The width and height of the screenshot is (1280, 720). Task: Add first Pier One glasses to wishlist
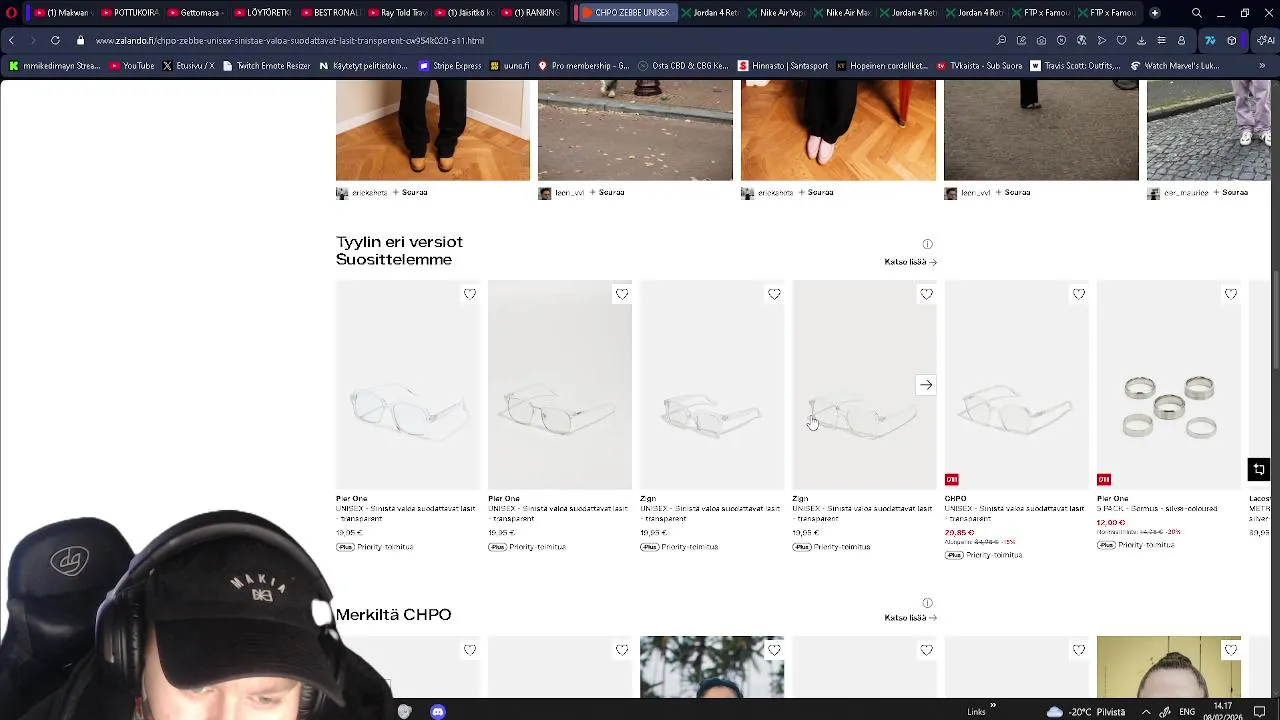470,294
